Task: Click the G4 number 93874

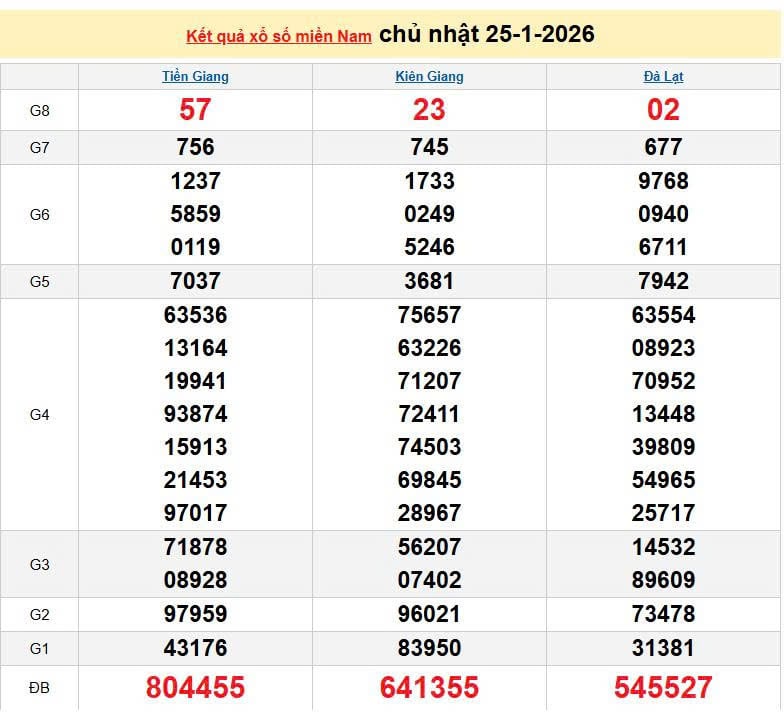Action: point(195,414)
